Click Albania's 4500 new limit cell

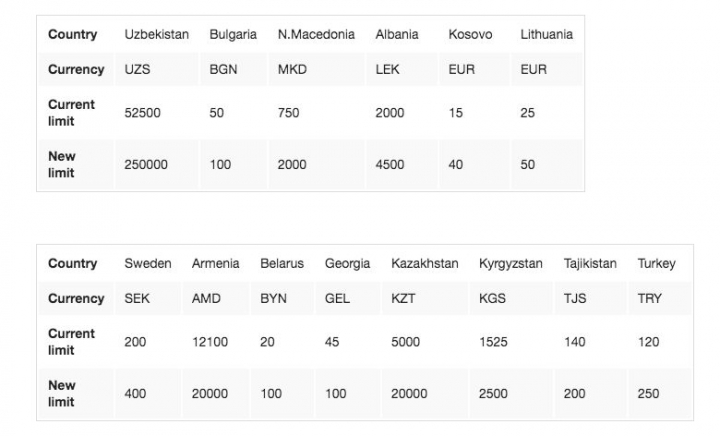390,164
